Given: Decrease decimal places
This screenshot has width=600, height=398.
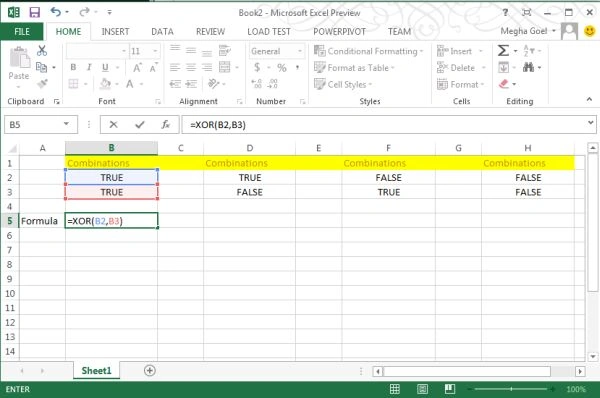Looking at the screenshot, I should click(x=273, y=84).
